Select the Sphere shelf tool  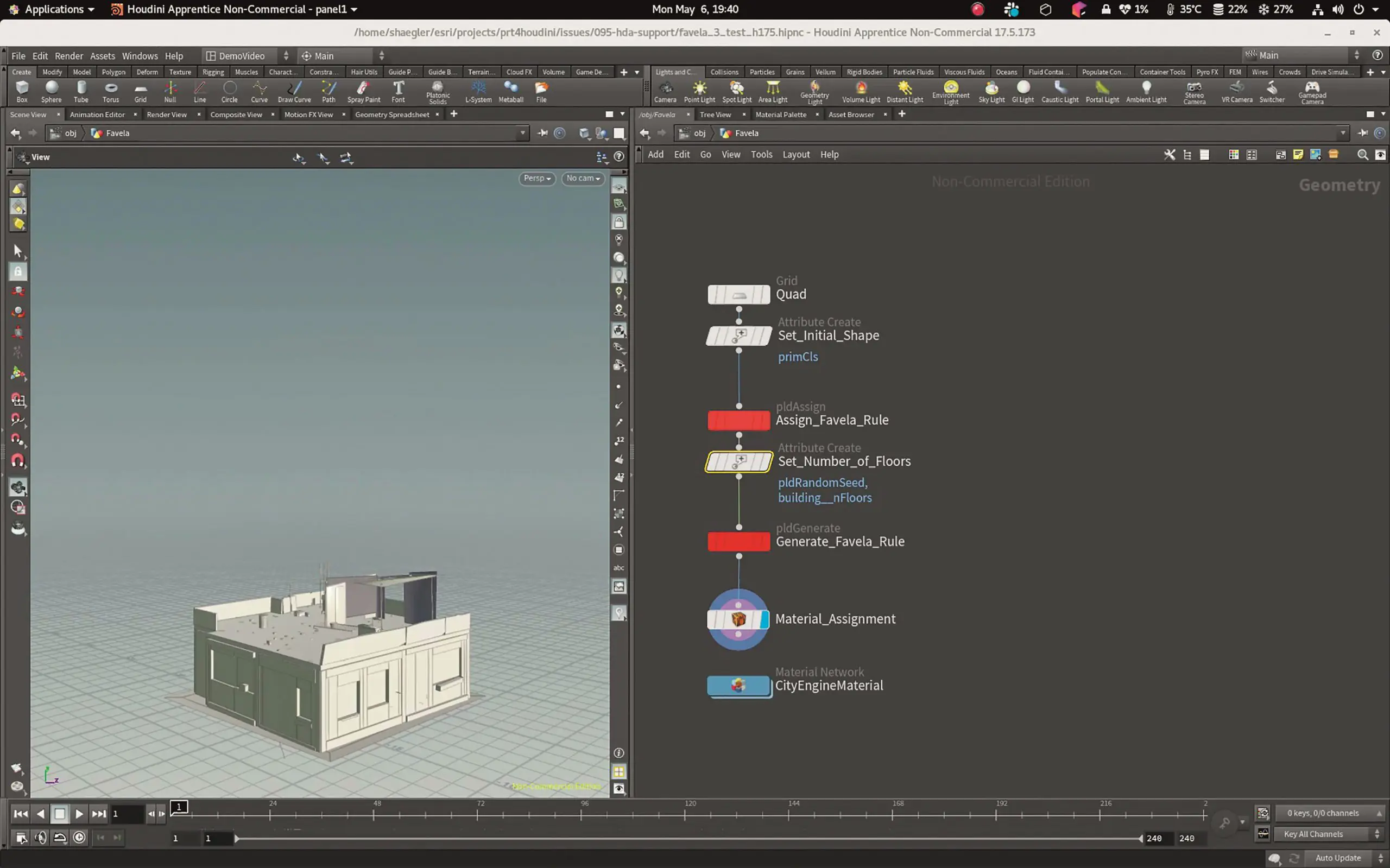pyautogui.click(x=51, y=91)
